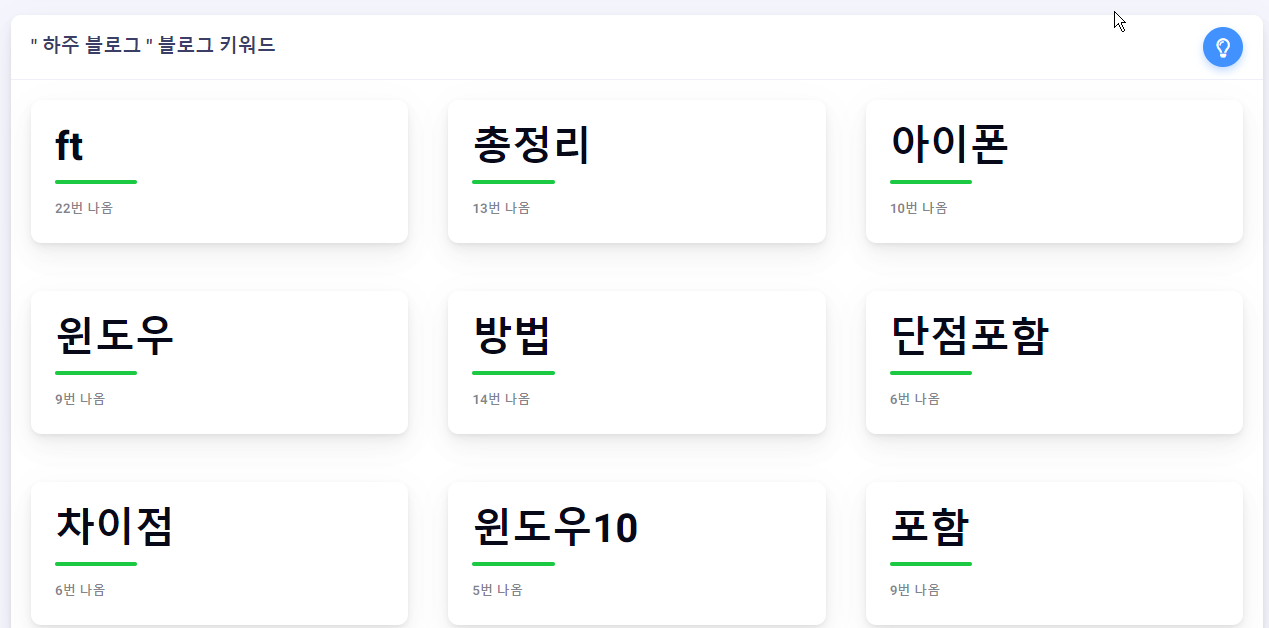Click the blue lightbulb icon
Screen dimensions: 1269x628
(1222, 46)
